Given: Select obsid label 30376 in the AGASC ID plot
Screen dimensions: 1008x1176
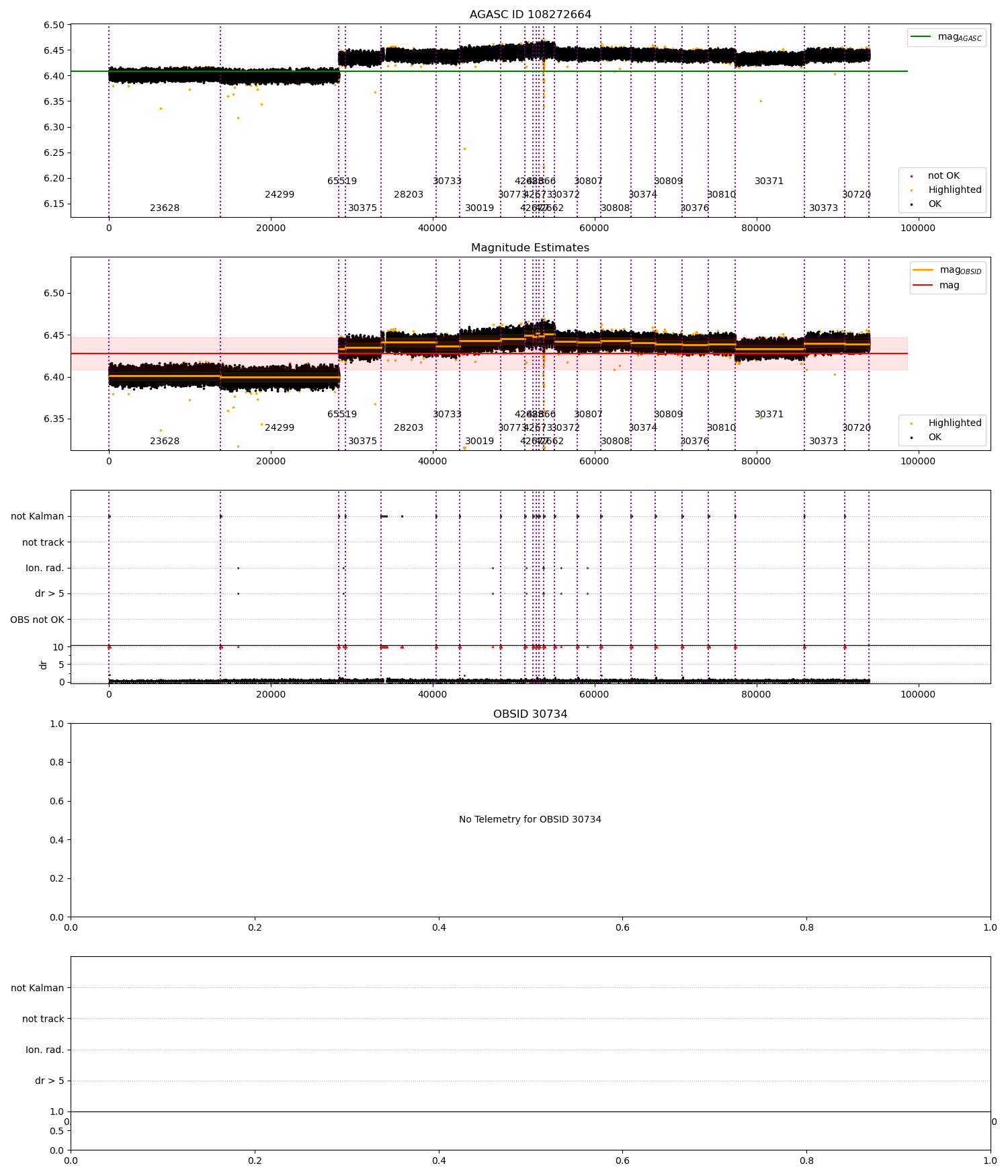Looking at the screenshot, I should (695, 208).
